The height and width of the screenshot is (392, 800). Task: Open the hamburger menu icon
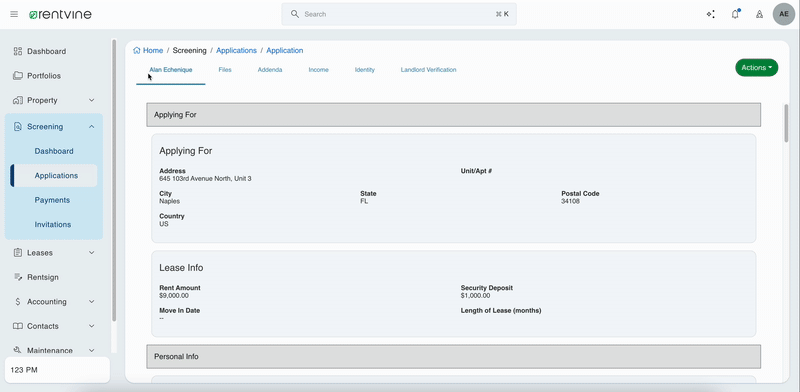[14, 14]
